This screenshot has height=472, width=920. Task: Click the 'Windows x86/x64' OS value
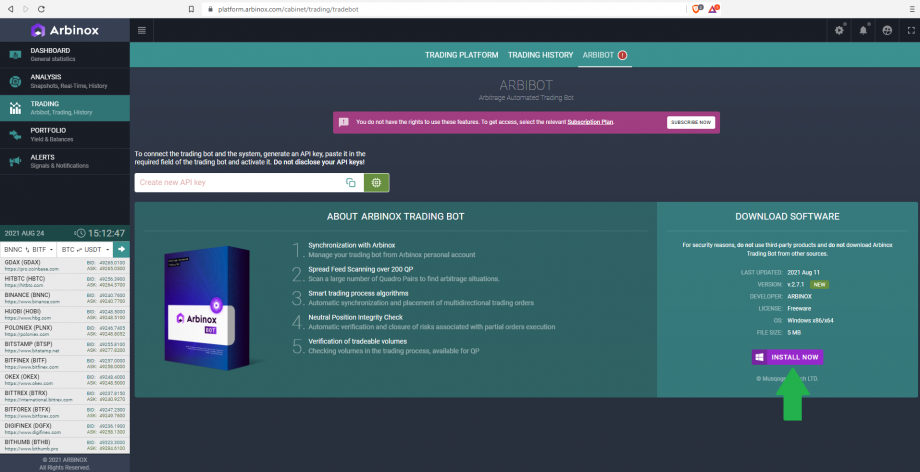click(x=810, y=321)
